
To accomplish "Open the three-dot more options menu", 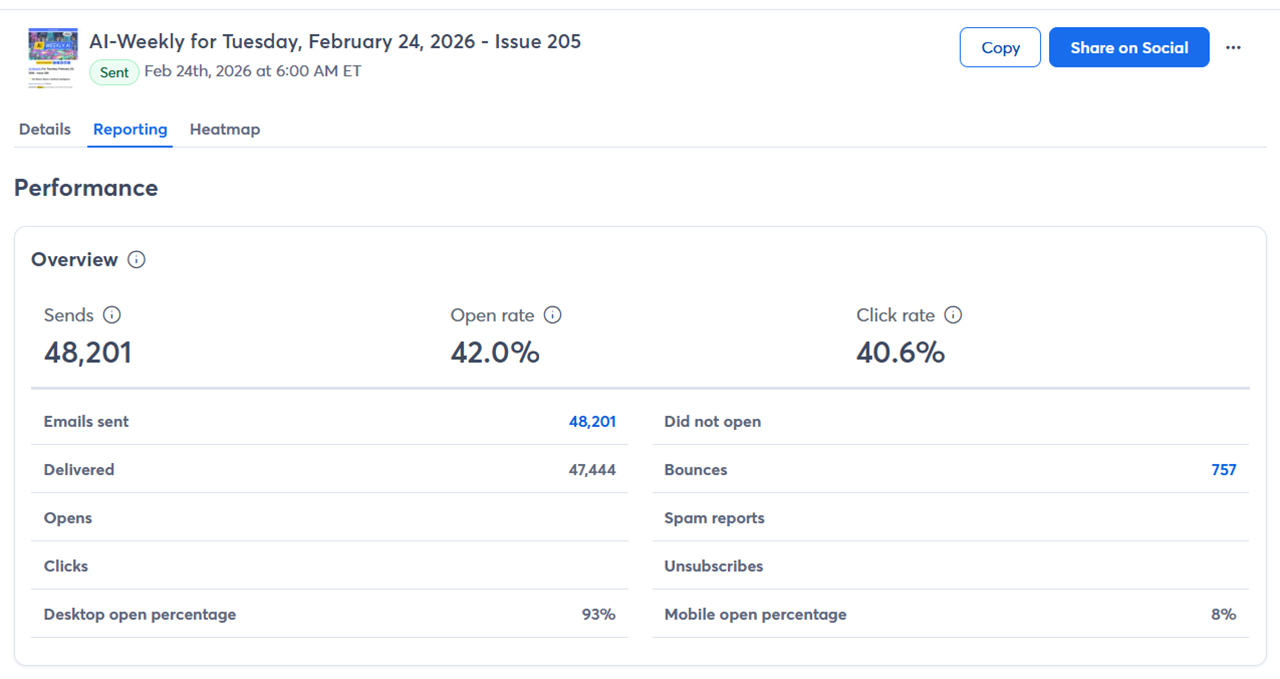I will coord(1233,48).
